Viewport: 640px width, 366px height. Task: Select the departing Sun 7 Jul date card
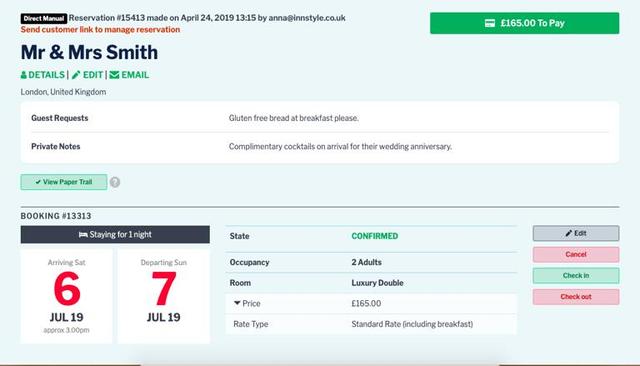[x=164, y=296]
